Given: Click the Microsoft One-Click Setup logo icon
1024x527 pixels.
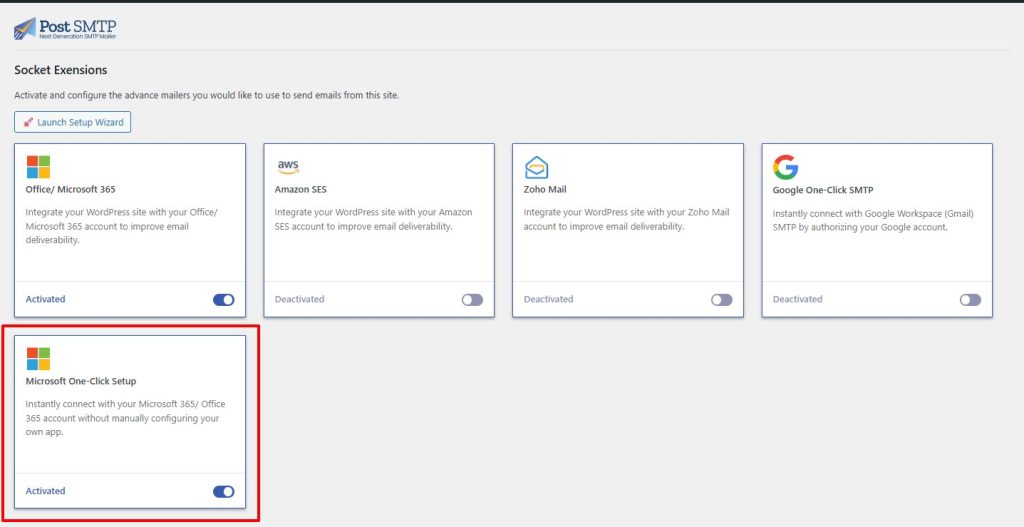Looking at the screenshot, I should coord(38,359).
